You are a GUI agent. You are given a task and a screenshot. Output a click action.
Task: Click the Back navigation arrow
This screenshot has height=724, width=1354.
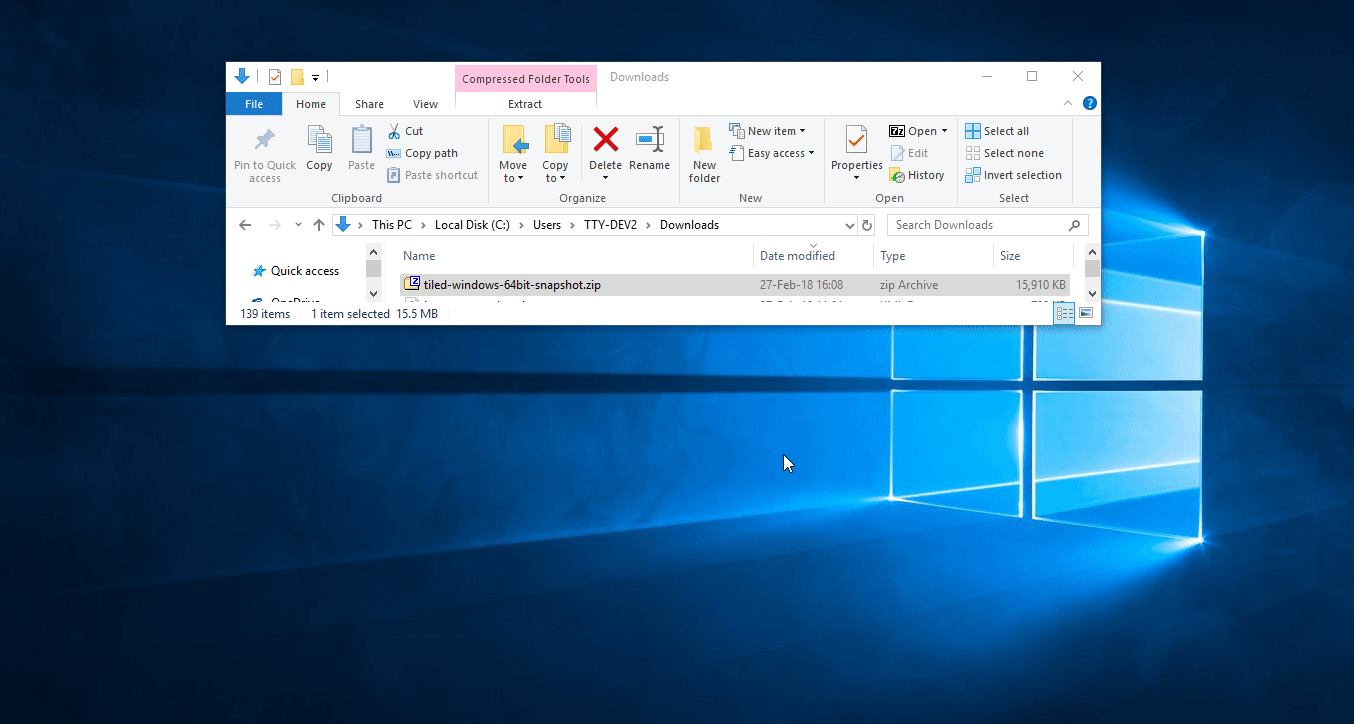click(246, 225)
